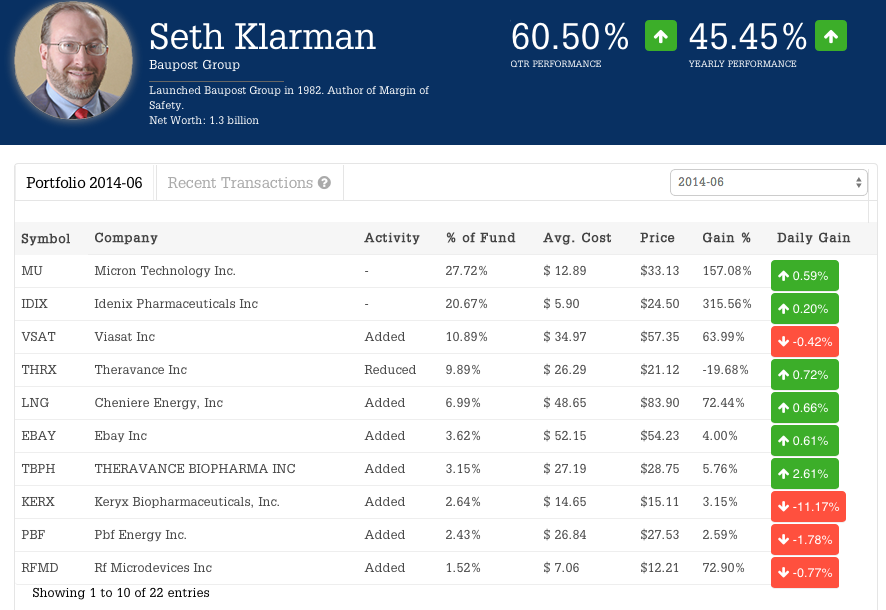
Task: Open the 2014-06 period dropdown
Action: [768, 182]
